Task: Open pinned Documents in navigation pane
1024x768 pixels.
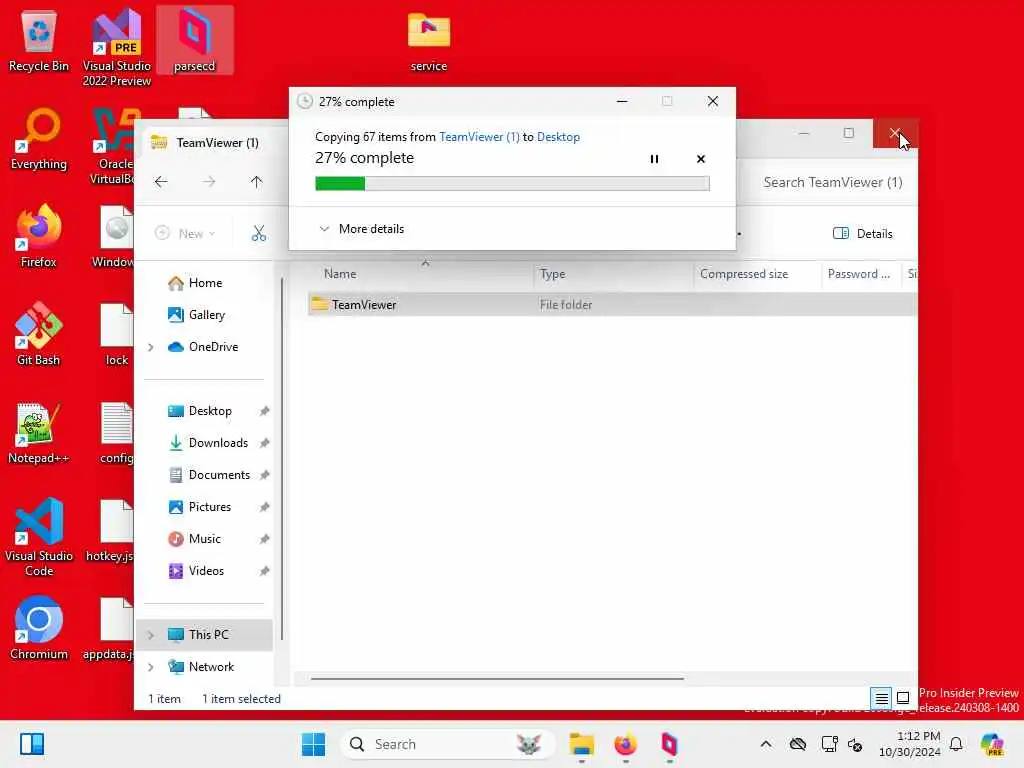Action: coord(219,475)
